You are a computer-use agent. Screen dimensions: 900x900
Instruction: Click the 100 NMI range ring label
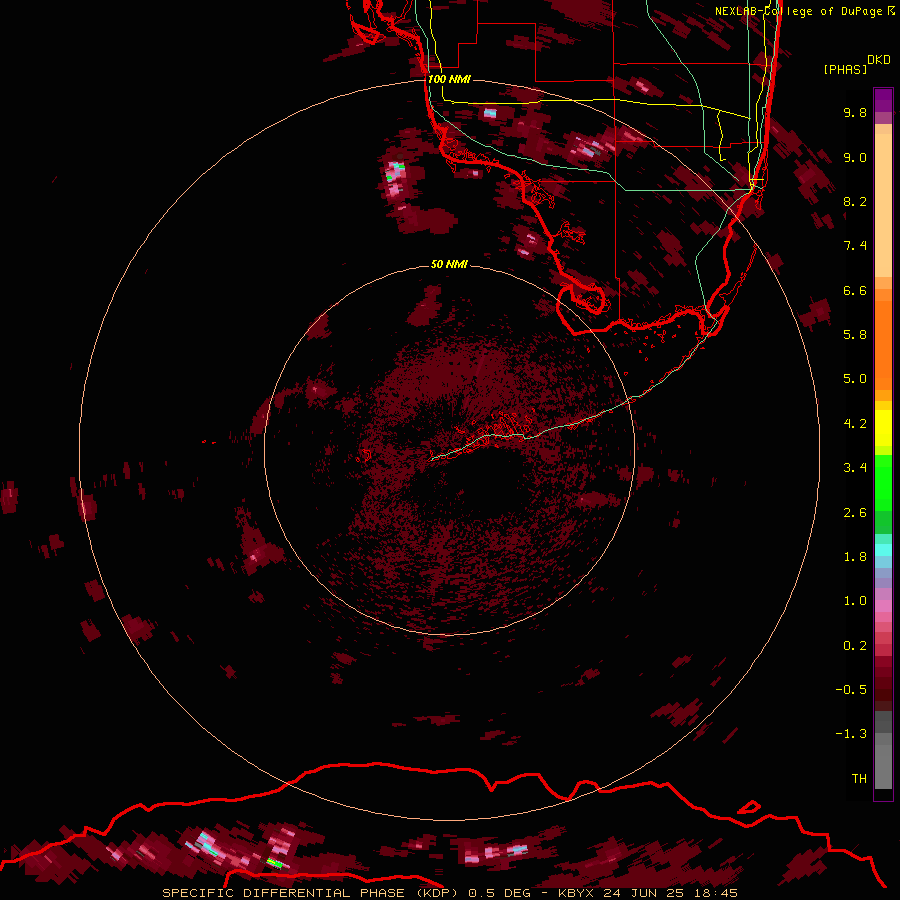click(449, 79)
